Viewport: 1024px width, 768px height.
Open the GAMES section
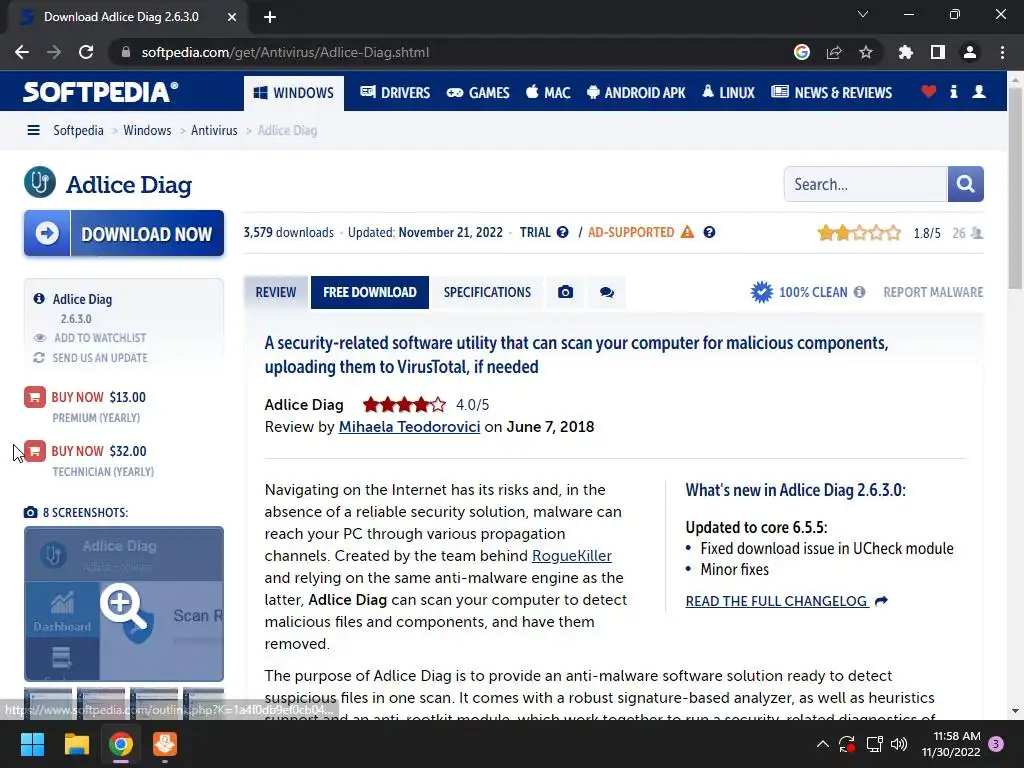click(x=478, y=93)
